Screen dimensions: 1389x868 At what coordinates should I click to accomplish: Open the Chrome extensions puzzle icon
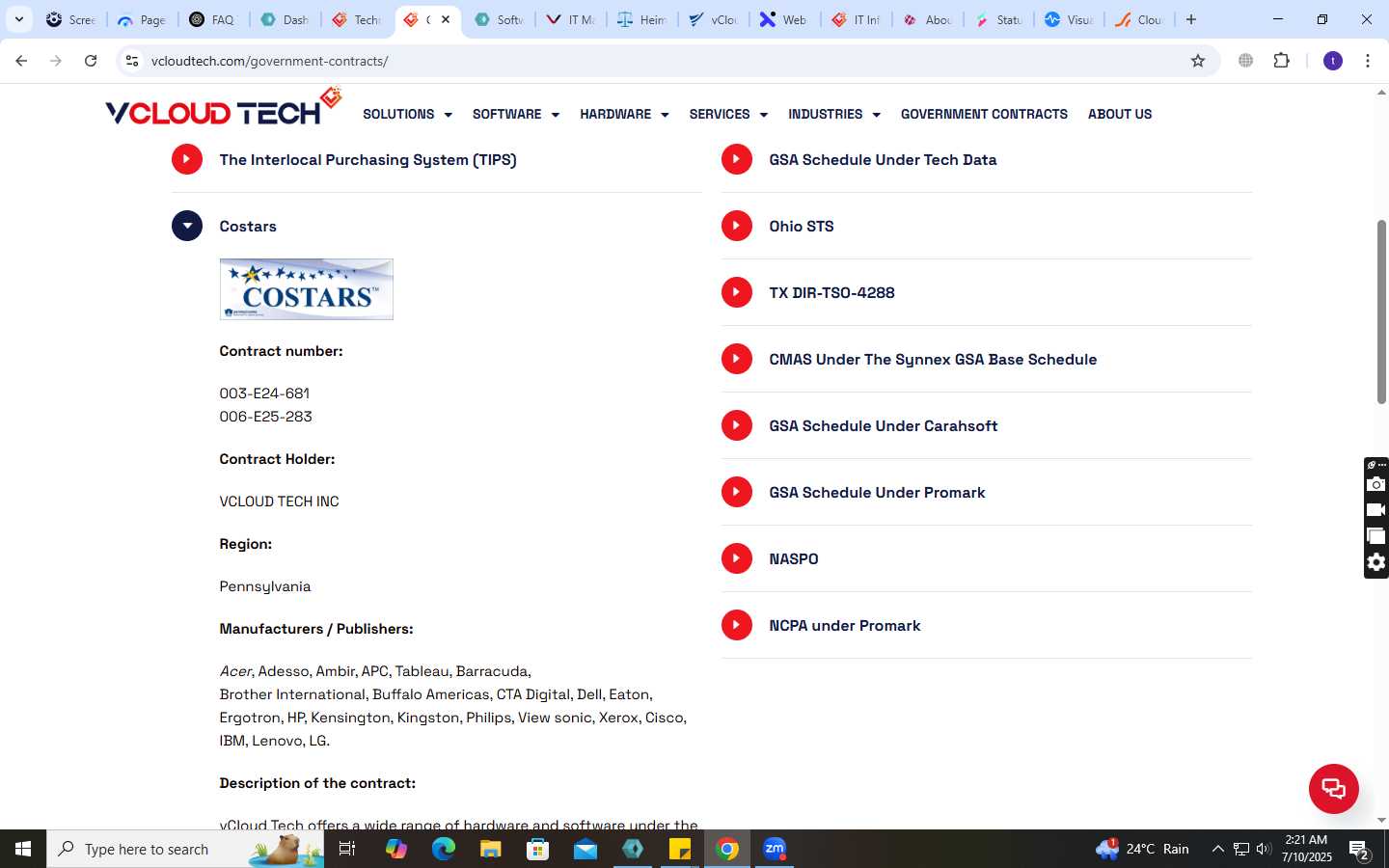point(1282,61)
